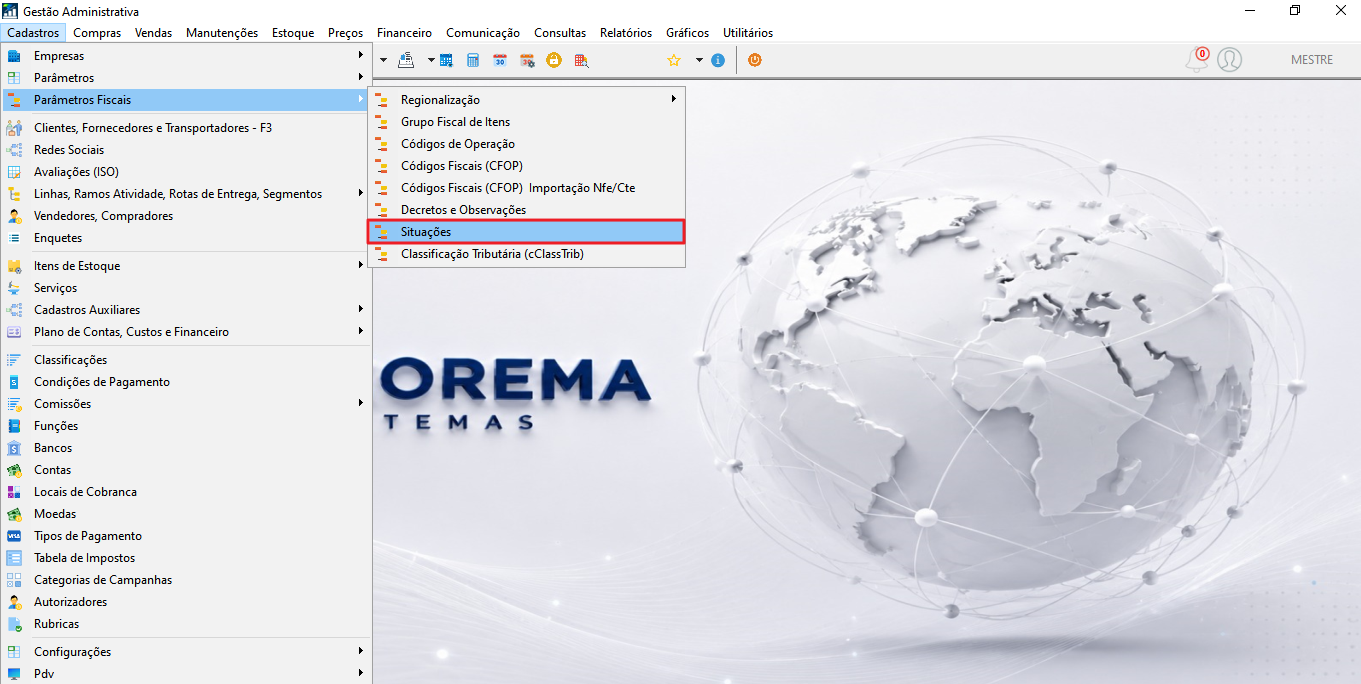Choose Tabela de Impostos
This screenshot has height=684, width=1361.
click(186, 558)
